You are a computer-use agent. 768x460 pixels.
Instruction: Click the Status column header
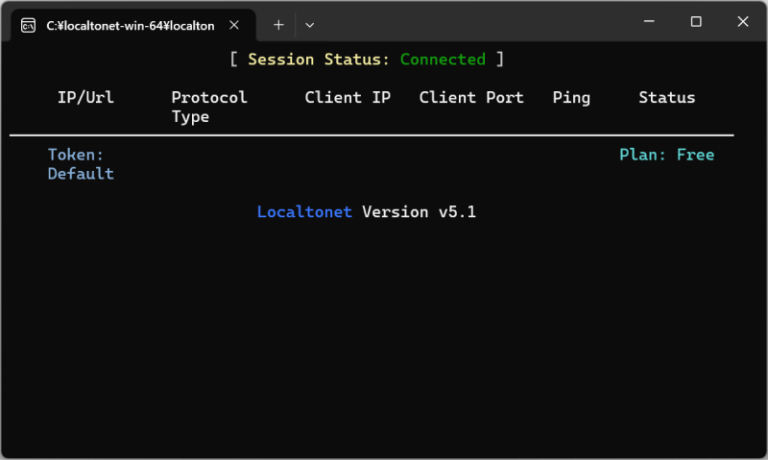coord(667,97)
